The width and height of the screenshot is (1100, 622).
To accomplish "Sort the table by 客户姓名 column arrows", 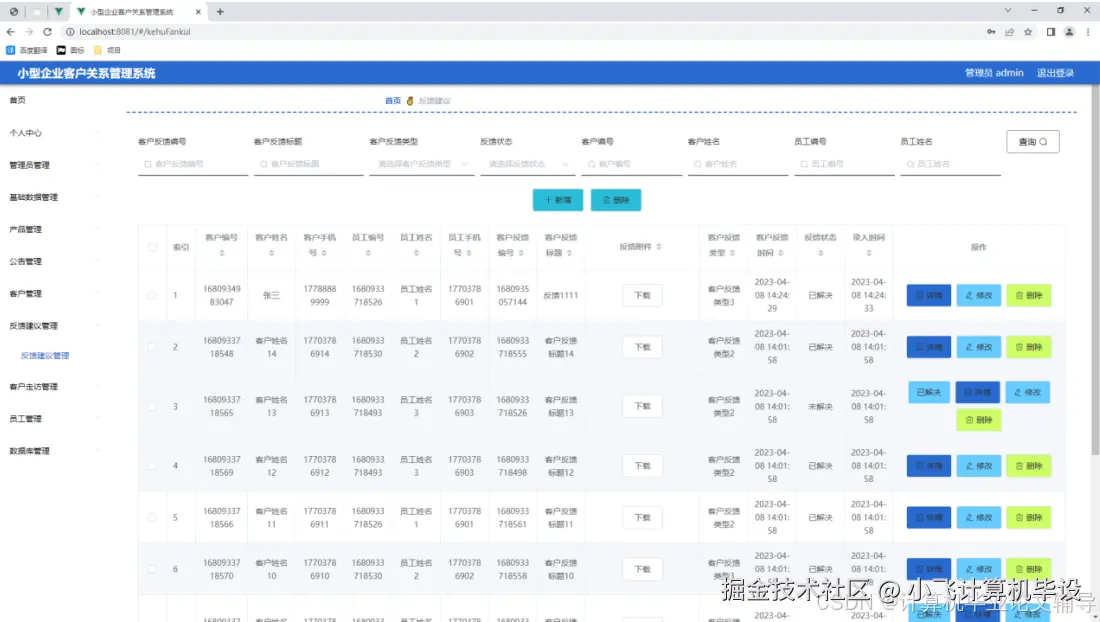I will (271, 253).
